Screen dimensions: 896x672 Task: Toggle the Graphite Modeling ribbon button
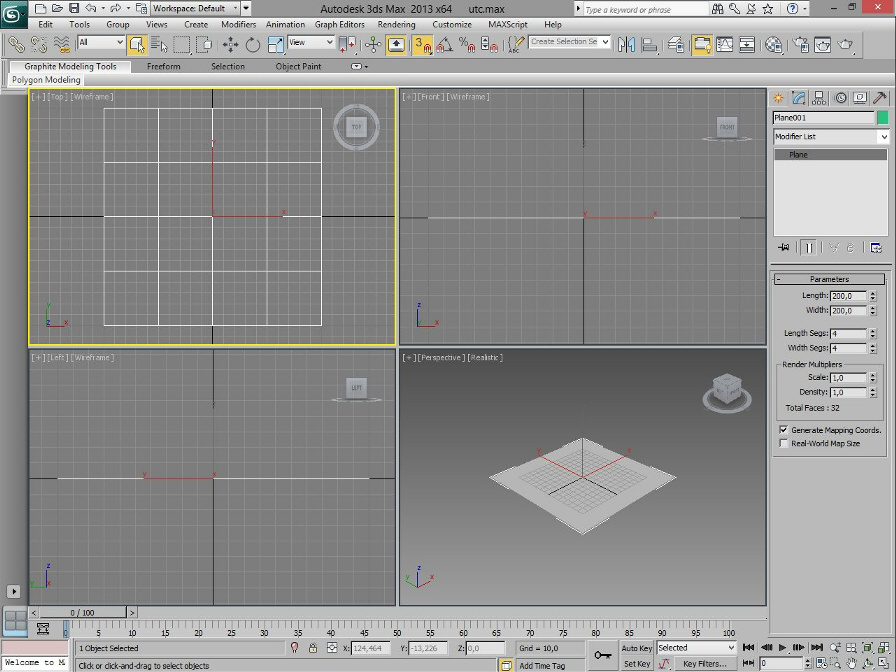pos(702,45)
